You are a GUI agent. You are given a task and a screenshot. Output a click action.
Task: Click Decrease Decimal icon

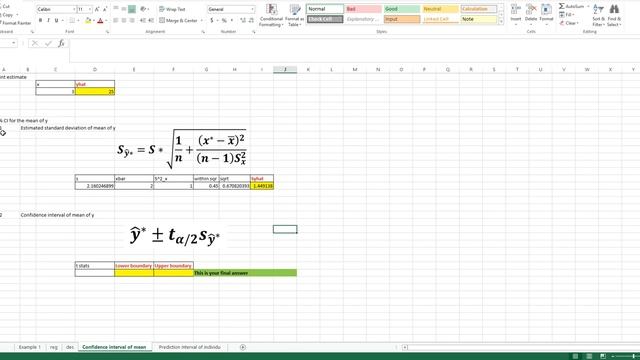click(251, 20)
